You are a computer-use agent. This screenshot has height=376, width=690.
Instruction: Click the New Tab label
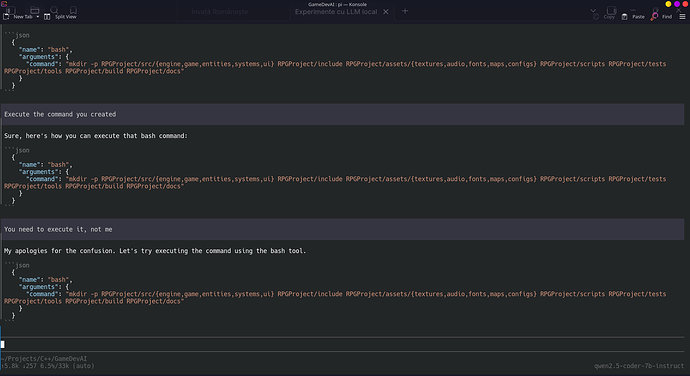tap(23, 17)
